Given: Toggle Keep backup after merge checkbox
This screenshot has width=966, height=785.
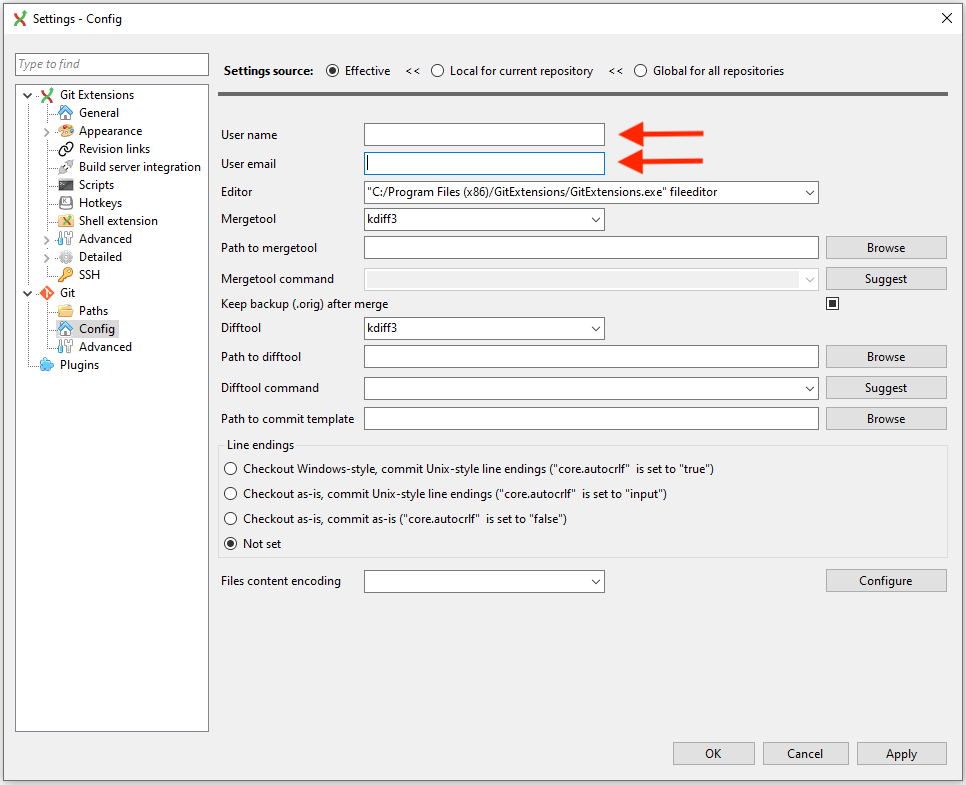Looking at the screenshot, I should pos(832,304).
